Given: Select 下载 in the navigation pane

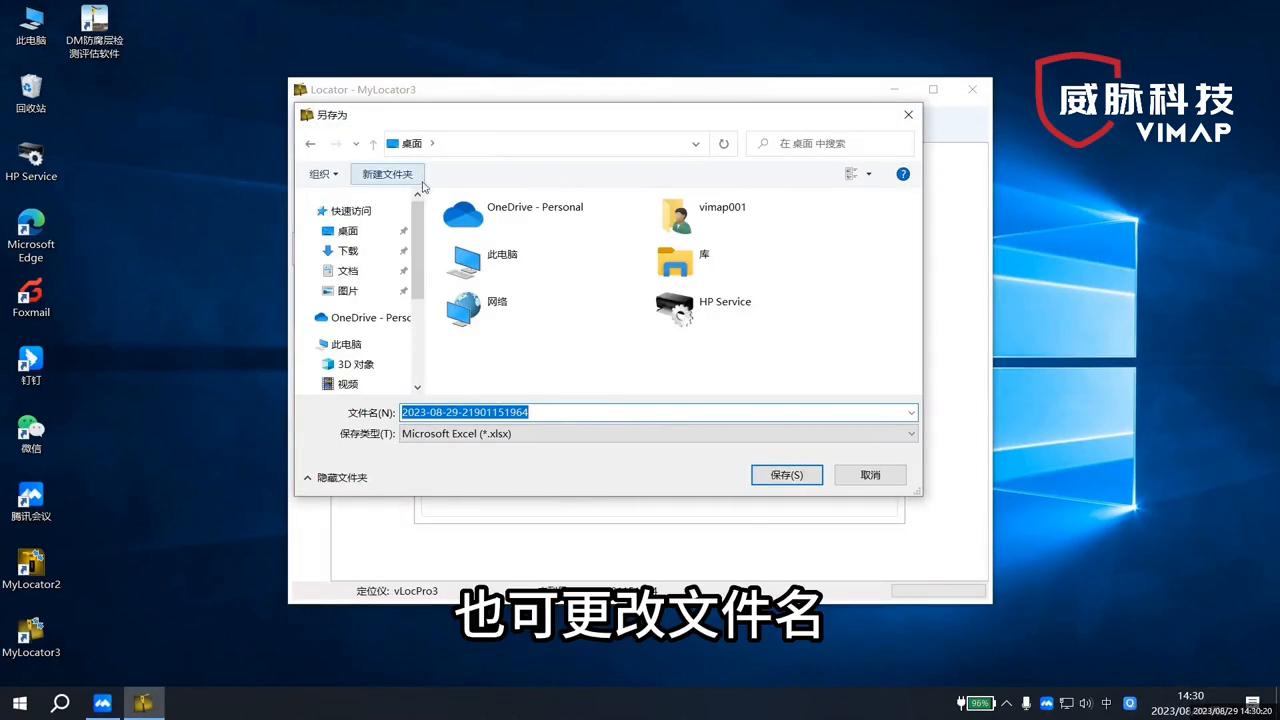Looking at the screenshot, I should (347, 251).
